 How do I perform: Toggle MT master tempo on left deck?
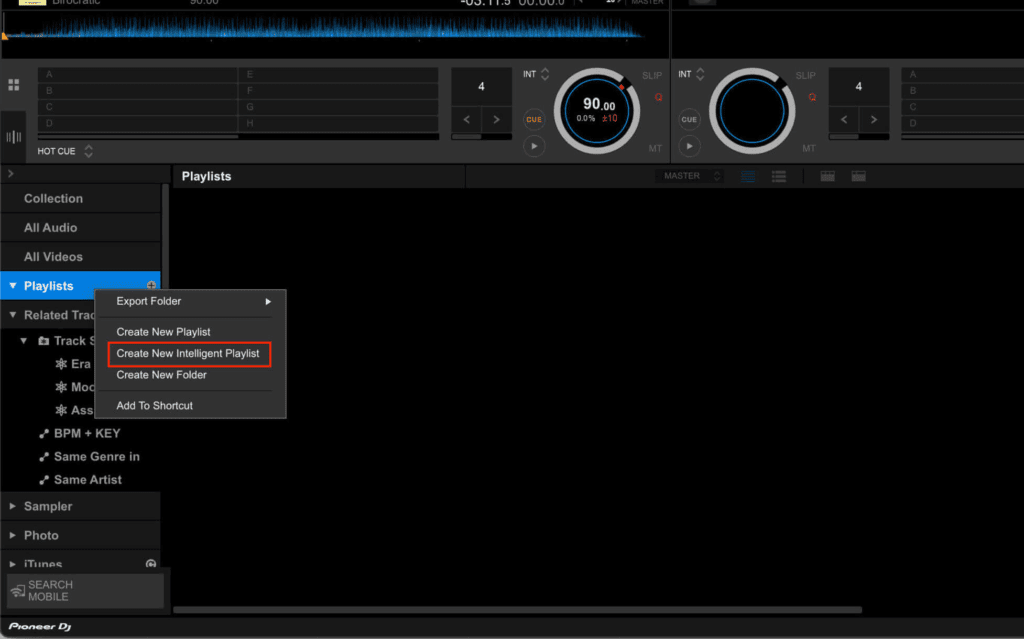click(x=655, y=148)
